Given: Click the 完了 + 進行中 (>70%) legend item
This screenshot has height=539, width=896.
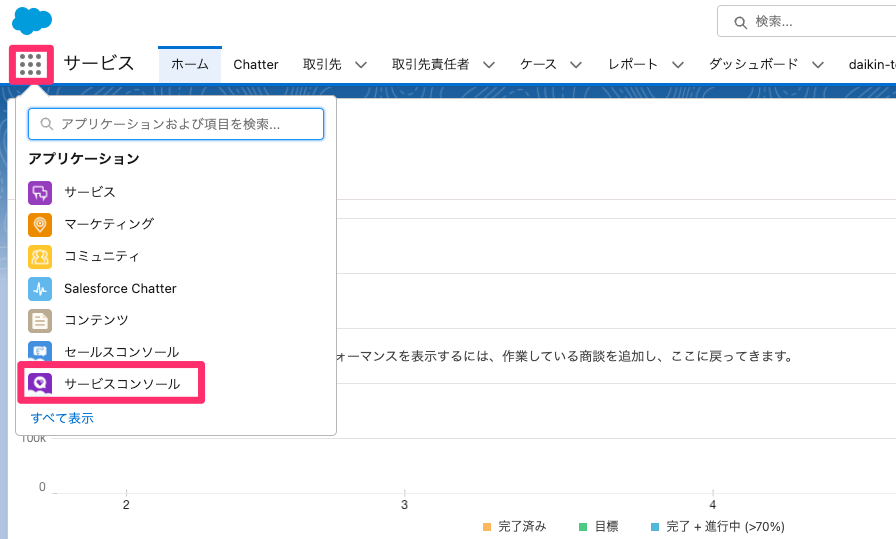Looking at the screenshot, I should pos(717,526).
